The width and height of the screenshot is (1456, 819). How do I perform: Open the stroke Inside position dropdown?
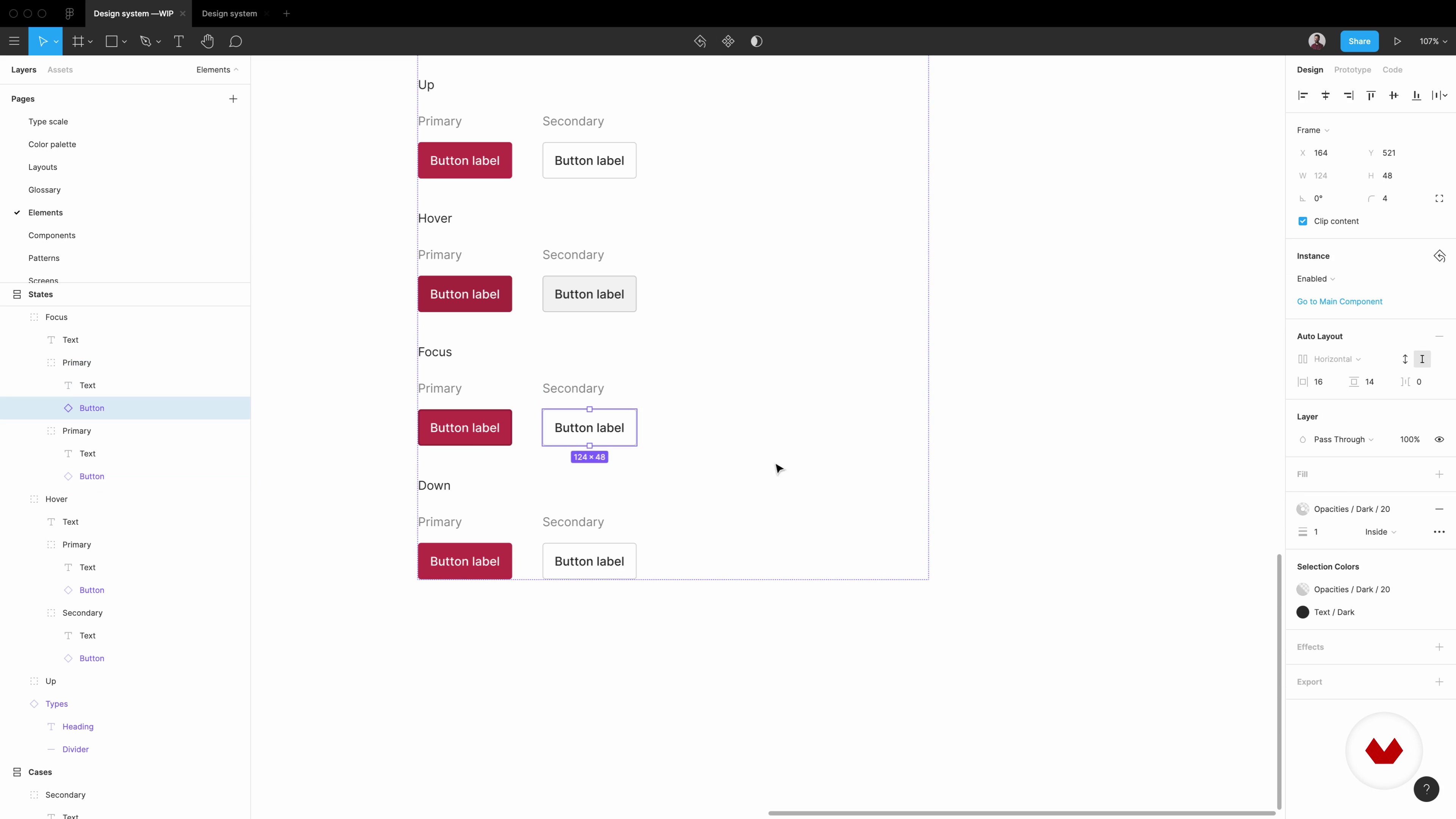point(1380,532)
